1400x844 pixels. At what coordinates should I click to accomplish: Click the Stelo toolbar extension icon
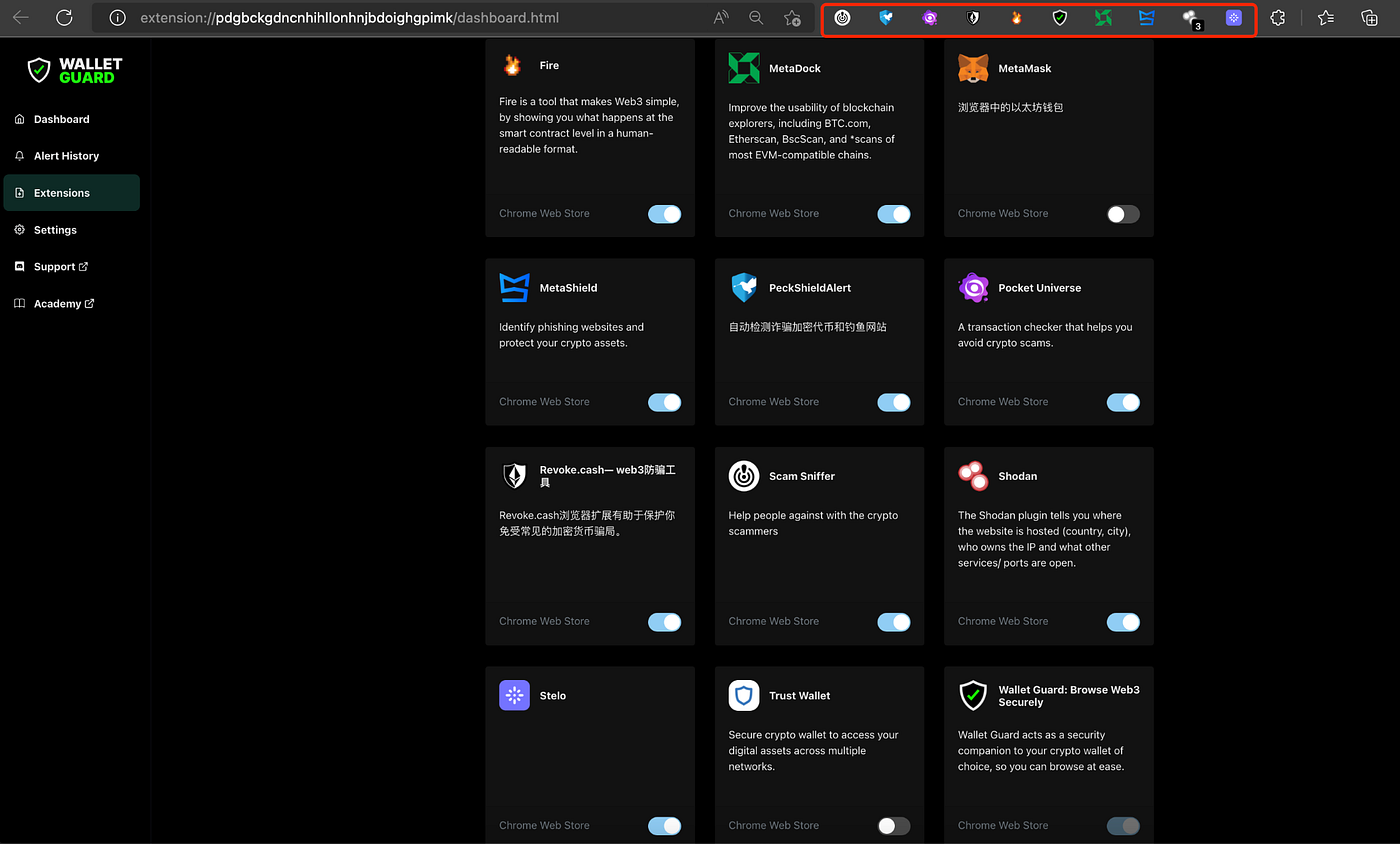click(1233, 18)
